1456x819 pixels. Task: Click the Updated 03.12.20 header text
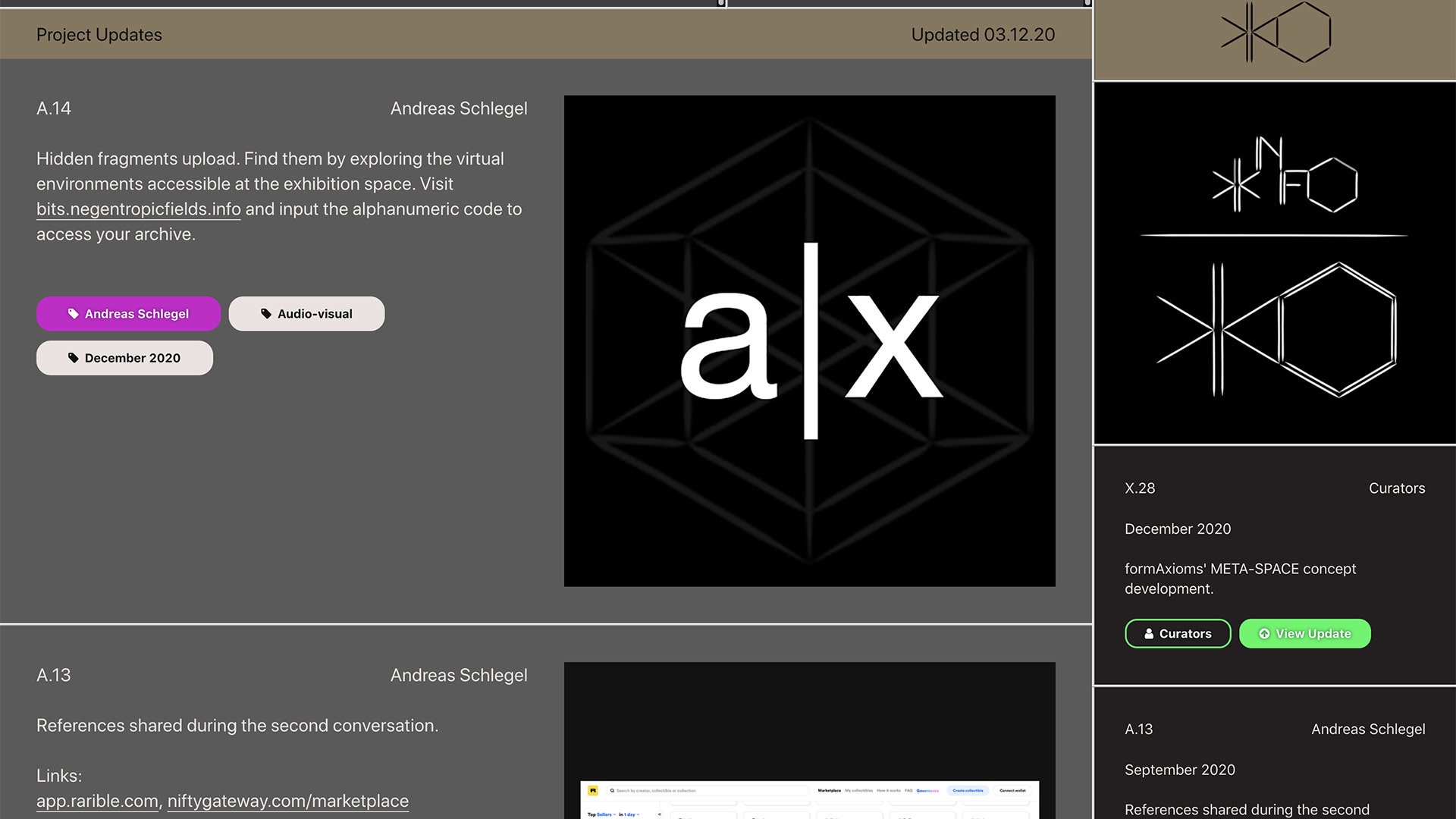(983, 35)
